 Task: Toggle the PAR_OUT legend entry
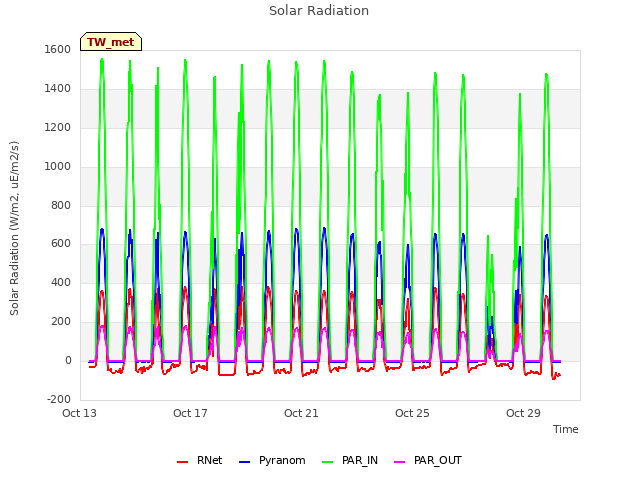[x=428, y=460]
